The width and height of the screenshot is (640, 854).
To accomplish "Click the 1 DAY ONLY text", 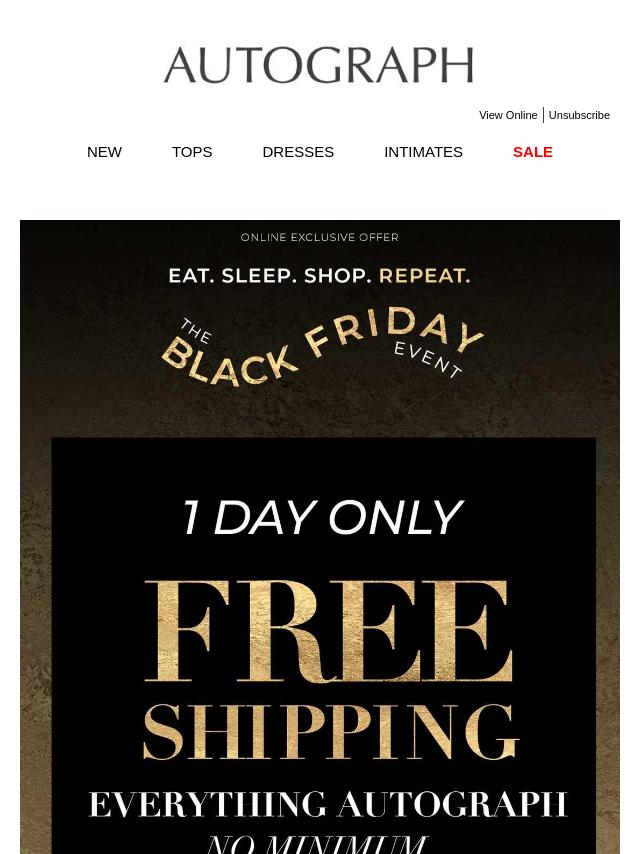I will 321,517.
